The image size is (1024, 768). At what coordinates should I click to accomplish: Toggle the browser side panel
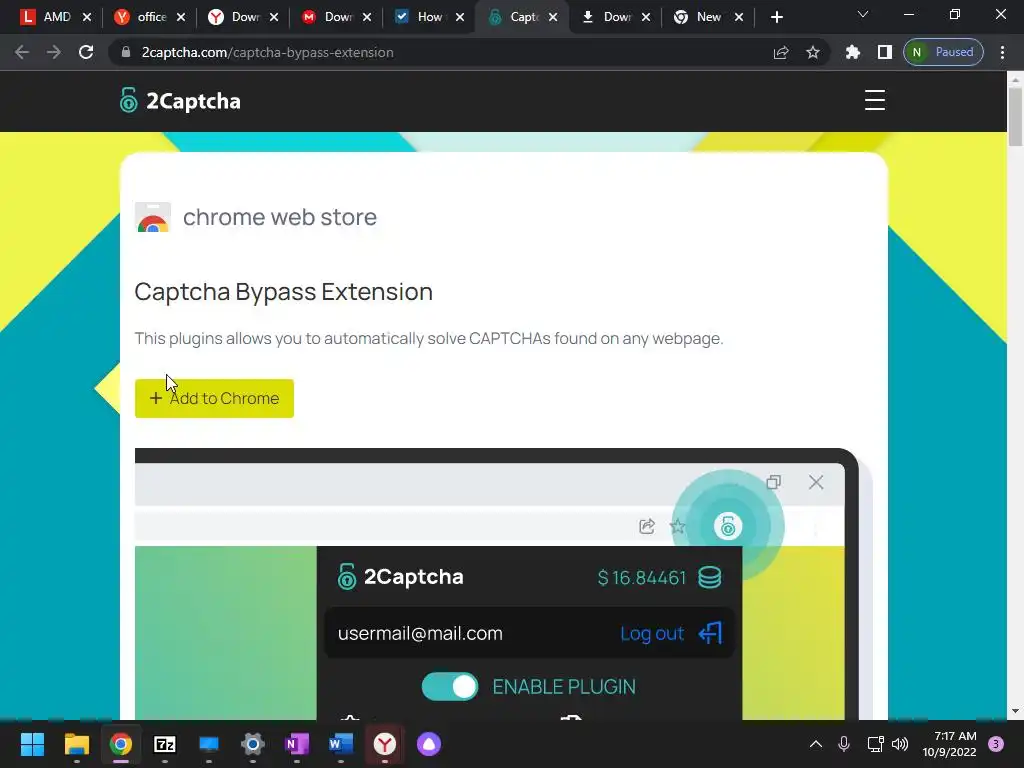(x=885, y=52)
